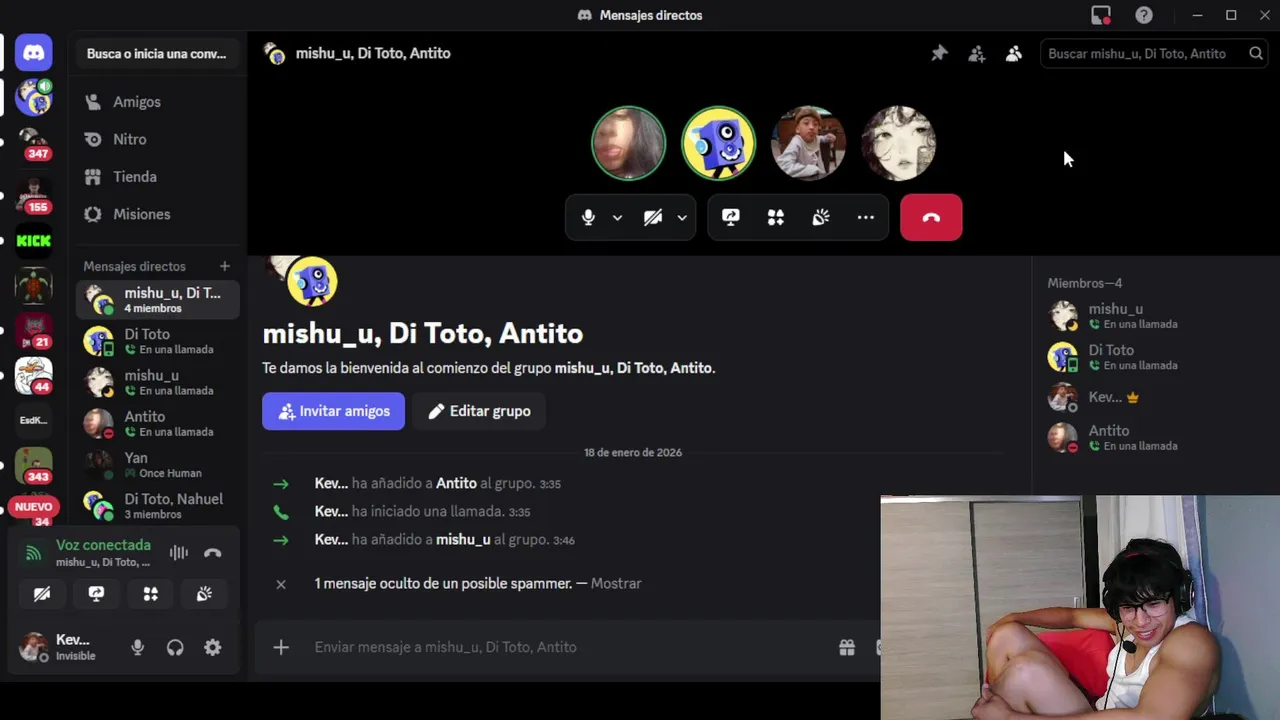The image size is (1280, 720).
Task: Focus the Buscar mishu_u, Di Toto, Antito search
Action: [1155, 54]
